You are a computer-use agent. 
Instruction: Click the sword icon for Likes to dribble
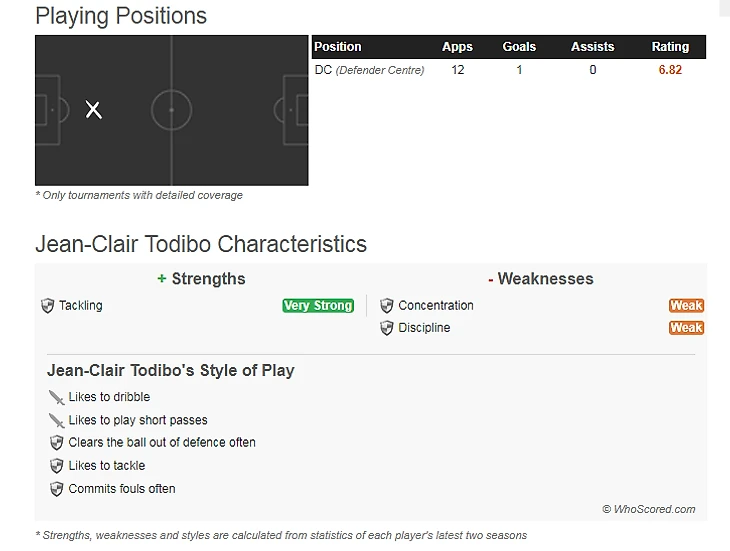[x=56, y=397]
